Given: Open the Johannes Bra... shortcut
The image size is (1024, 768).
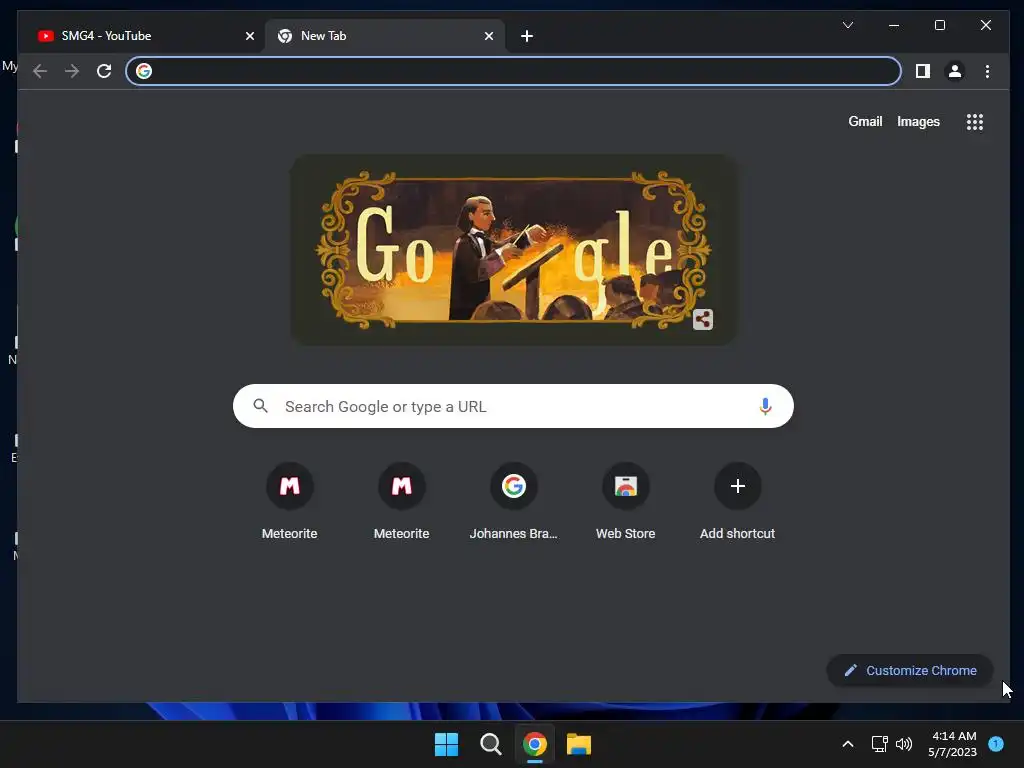Looking at the screenshot, I should tap(513, 501).
